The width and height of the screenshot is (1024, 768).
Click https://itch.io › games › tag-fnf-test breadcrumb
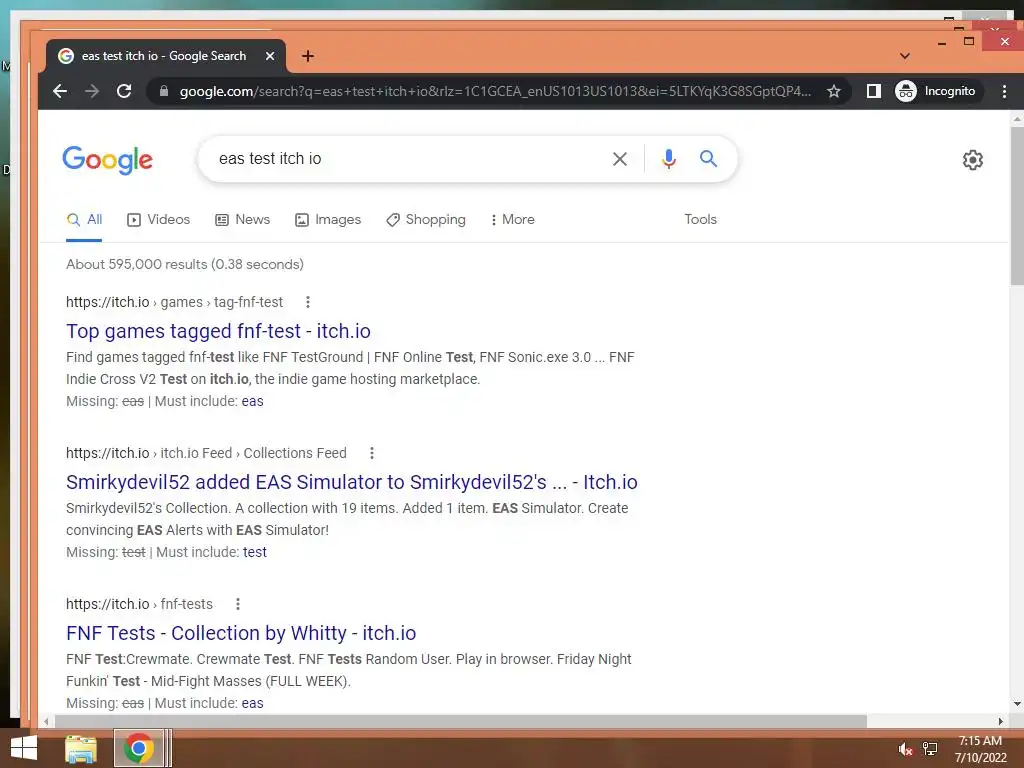coord(174,302)
